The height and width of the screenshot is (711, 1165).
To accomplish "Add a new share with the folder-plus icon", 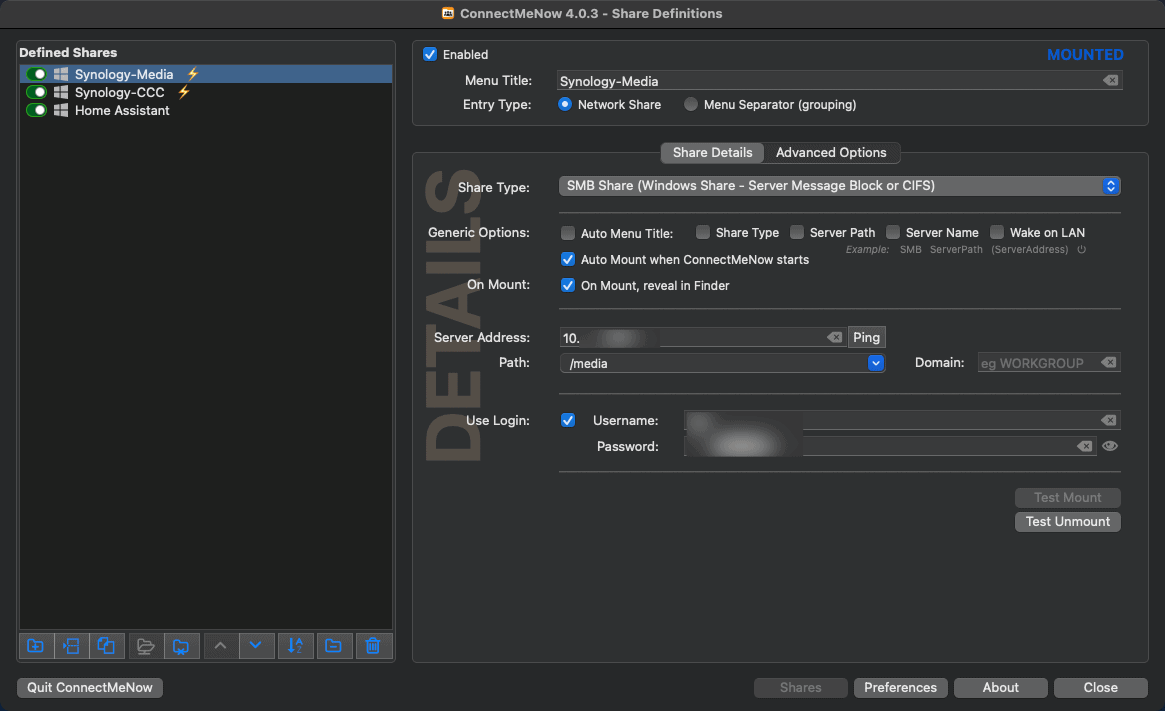I will [x=36, y=646].
